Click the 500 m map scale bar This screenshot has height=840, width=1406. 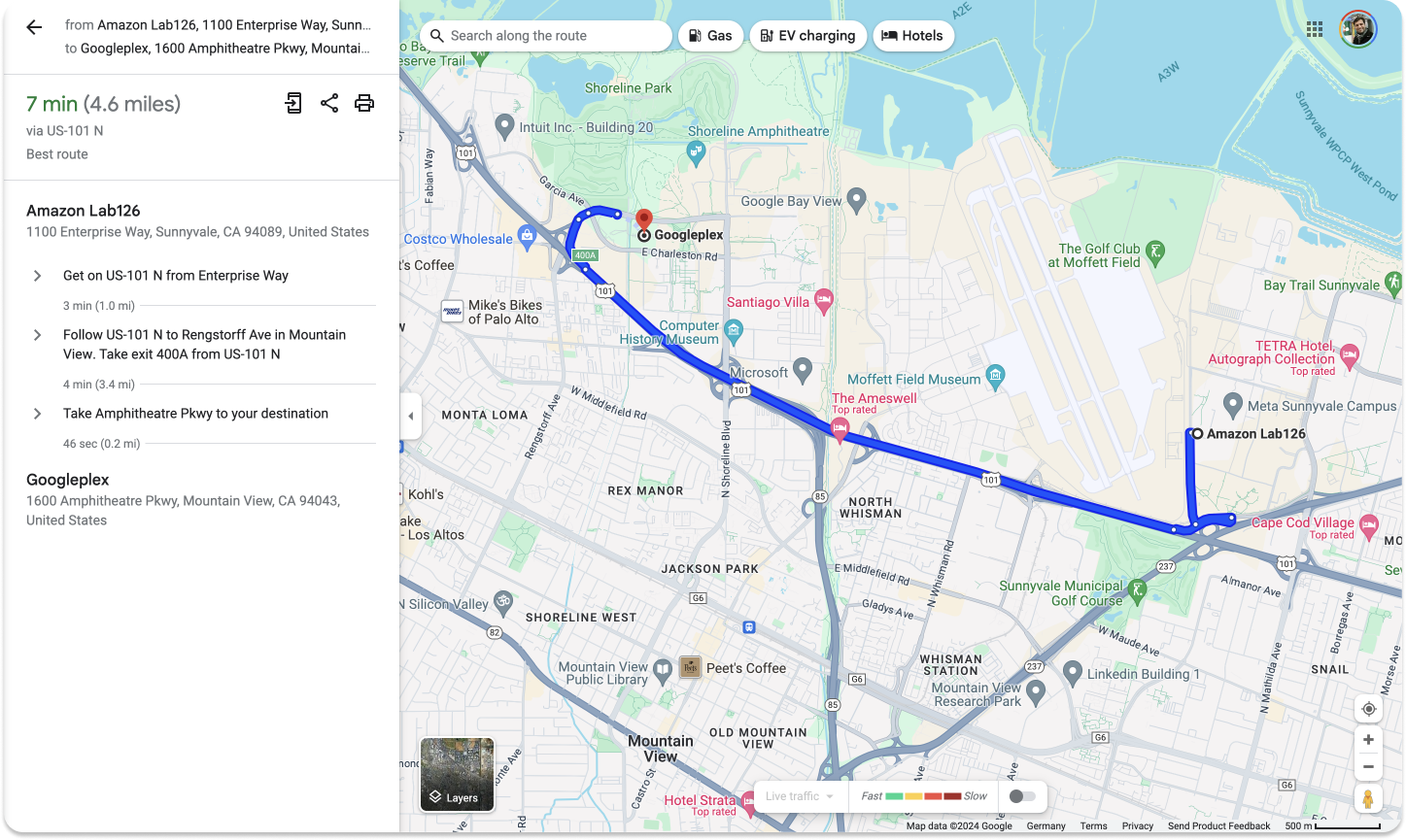[1333, 826]
